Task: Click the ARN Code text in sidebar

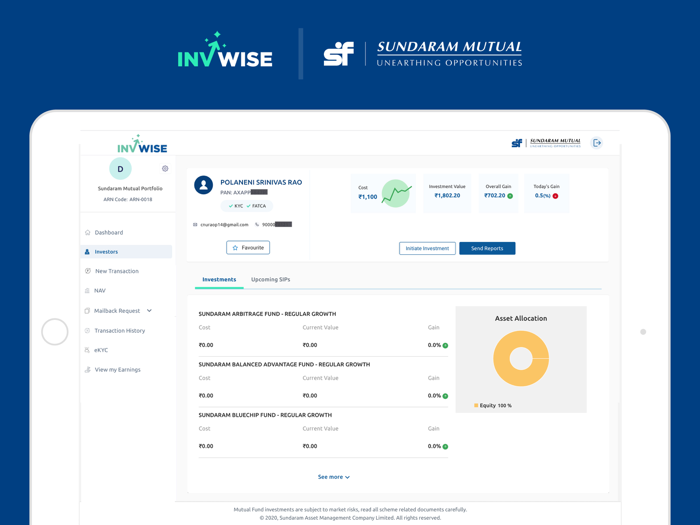Action: pos(128,200)
